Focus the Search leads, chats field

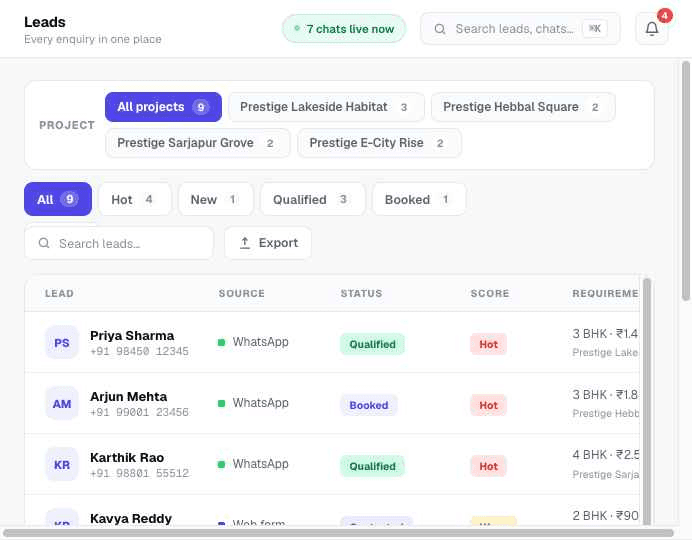(520, 29)
